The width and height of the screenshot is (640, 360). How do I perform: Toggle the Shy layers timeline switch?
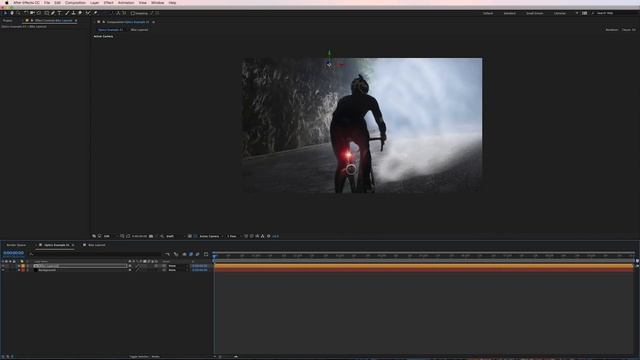click(x=184, y=254)
